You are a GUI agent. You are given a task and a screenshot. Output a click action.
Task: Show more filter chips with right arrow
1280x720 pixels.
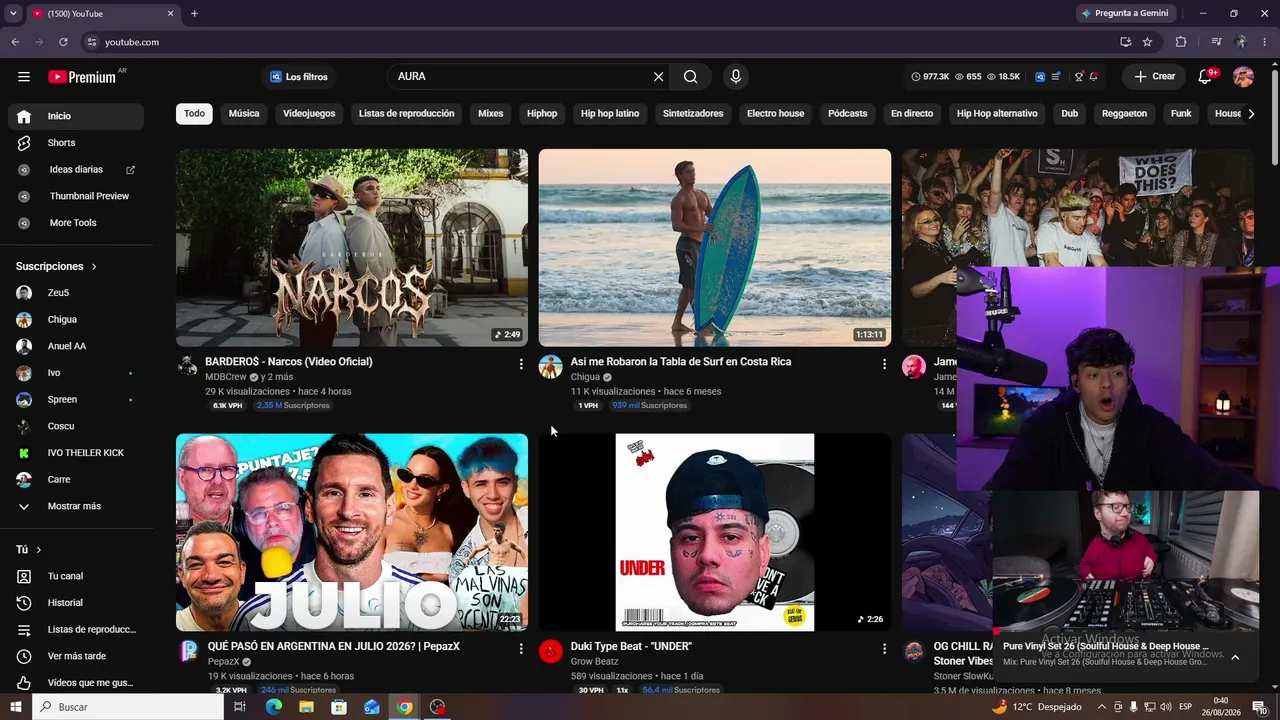coord(1251,114)
